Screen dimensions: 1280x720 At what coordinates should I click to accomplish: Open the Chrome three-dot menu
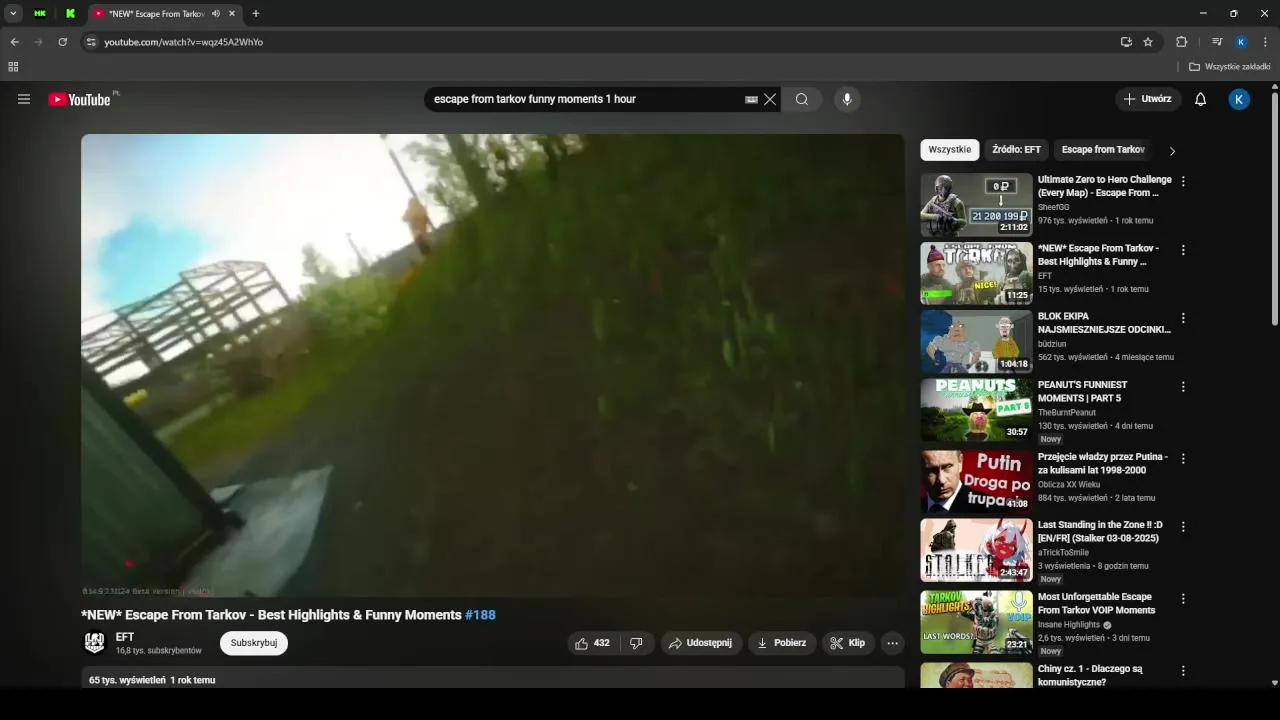pos(1265,42)
